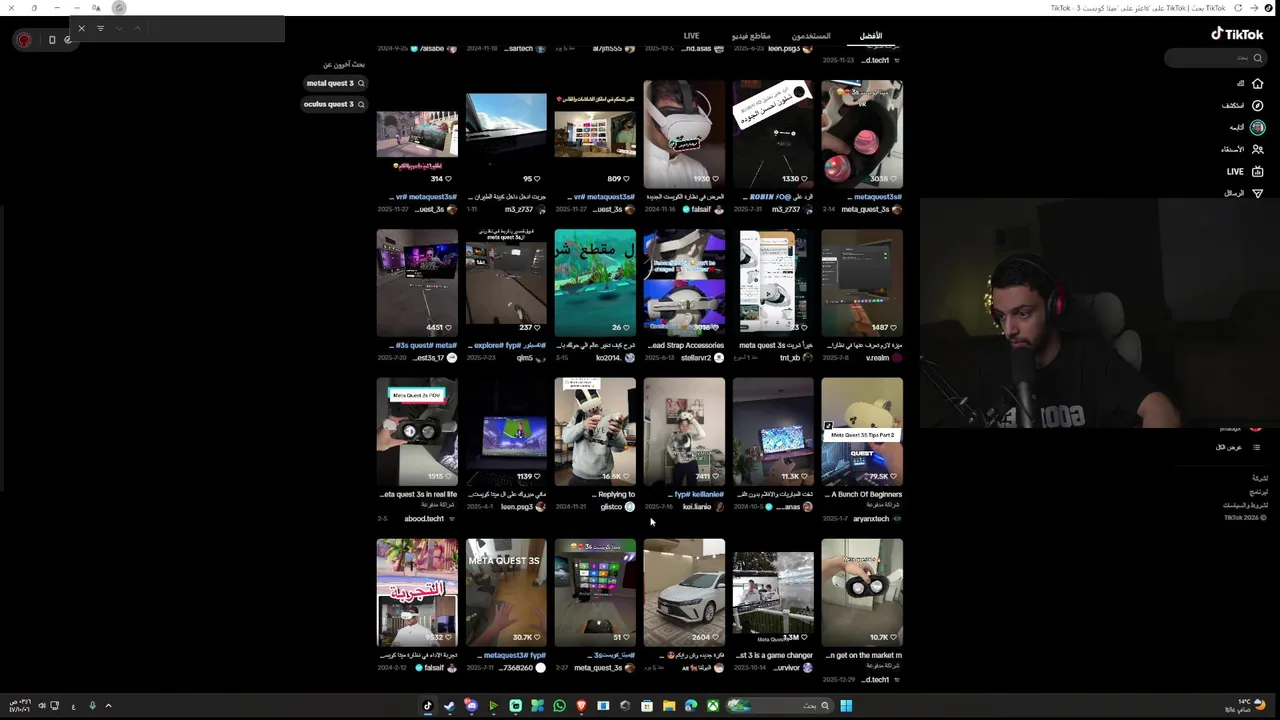The height and width of the screenshot is (720, 1280).
Task: Open video thumbnail with 7411 likes
Action: pos(684,432)
